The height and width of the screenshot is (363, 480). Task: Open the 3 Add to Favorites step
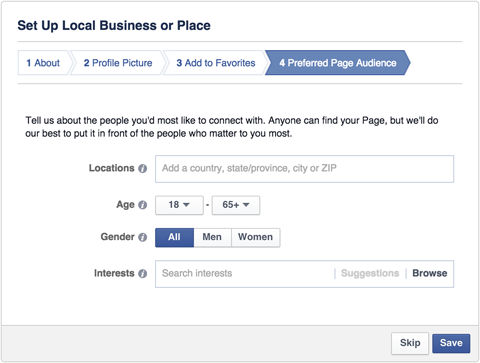[x=216, y=63]
